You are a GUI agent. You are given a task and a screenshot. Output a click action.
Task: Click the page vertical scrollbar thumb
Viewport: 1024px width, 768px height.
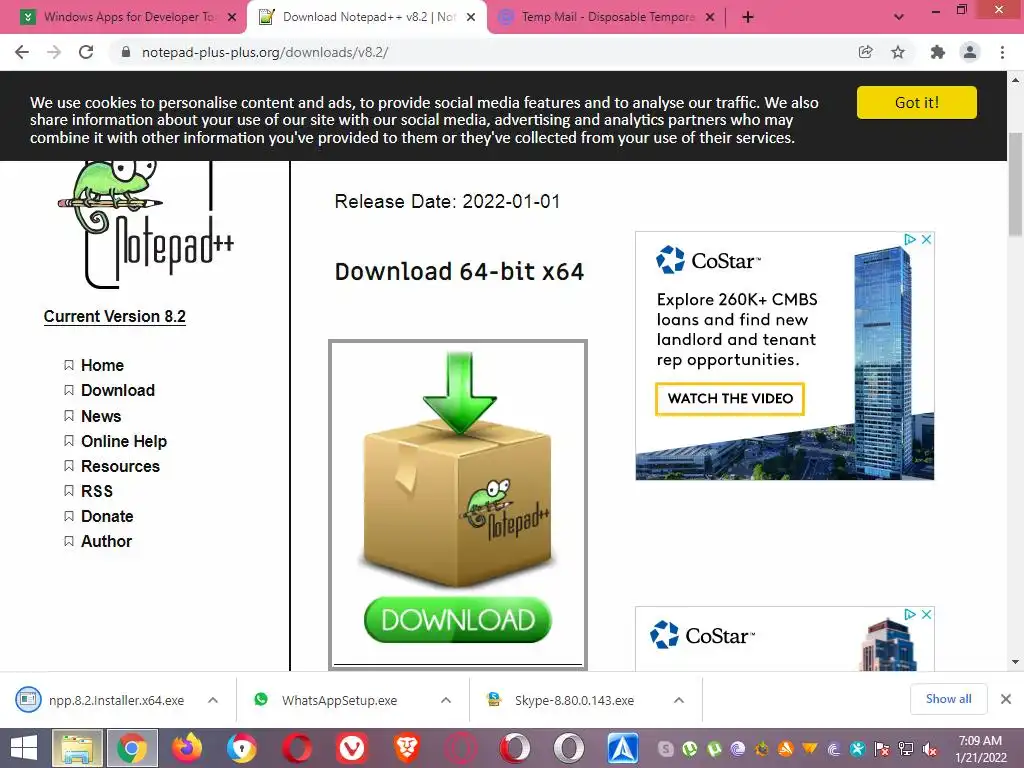(1016, 185)
